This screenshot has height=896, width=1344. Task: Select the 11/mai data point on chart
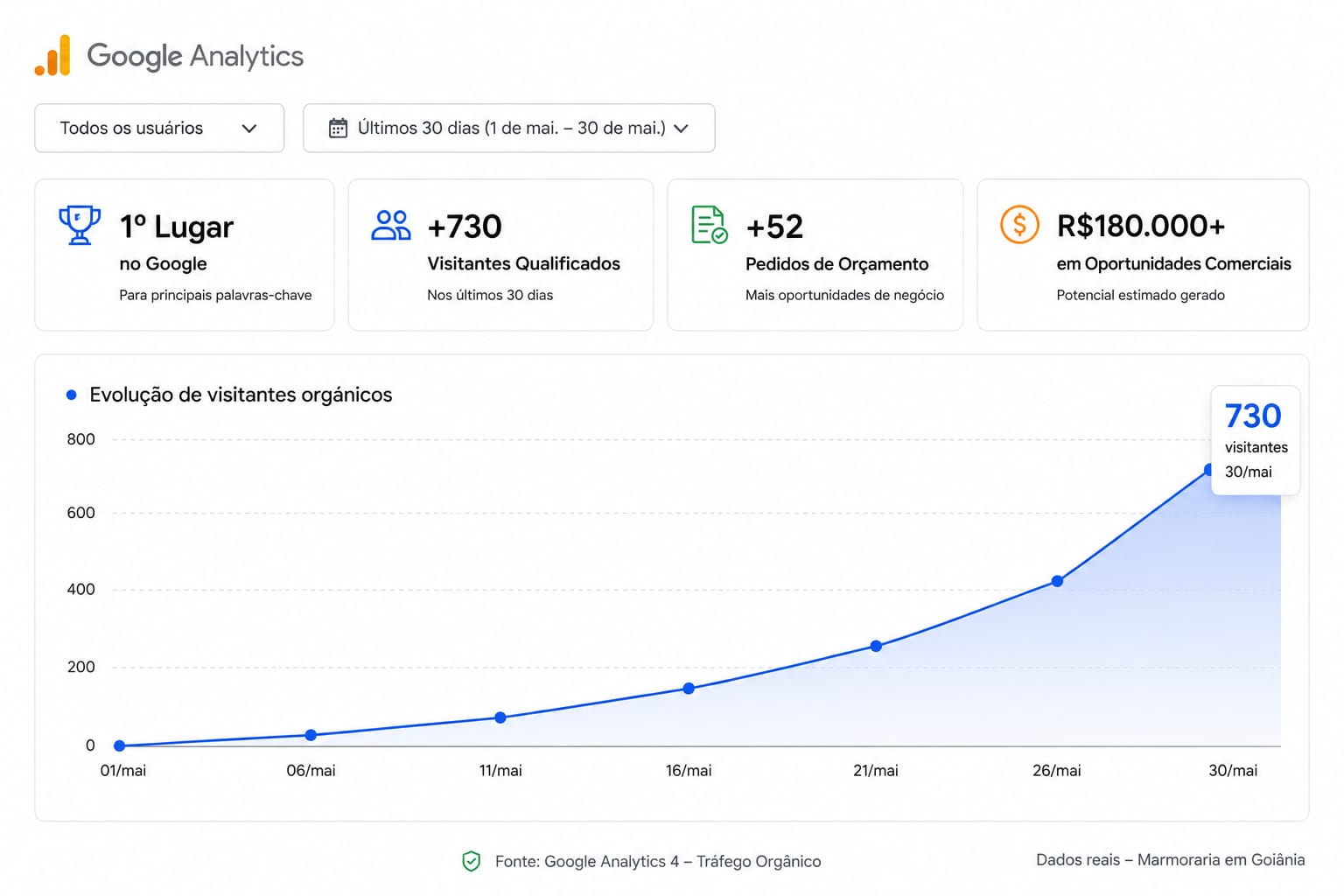pyautogui.click(x=500, y=717)
